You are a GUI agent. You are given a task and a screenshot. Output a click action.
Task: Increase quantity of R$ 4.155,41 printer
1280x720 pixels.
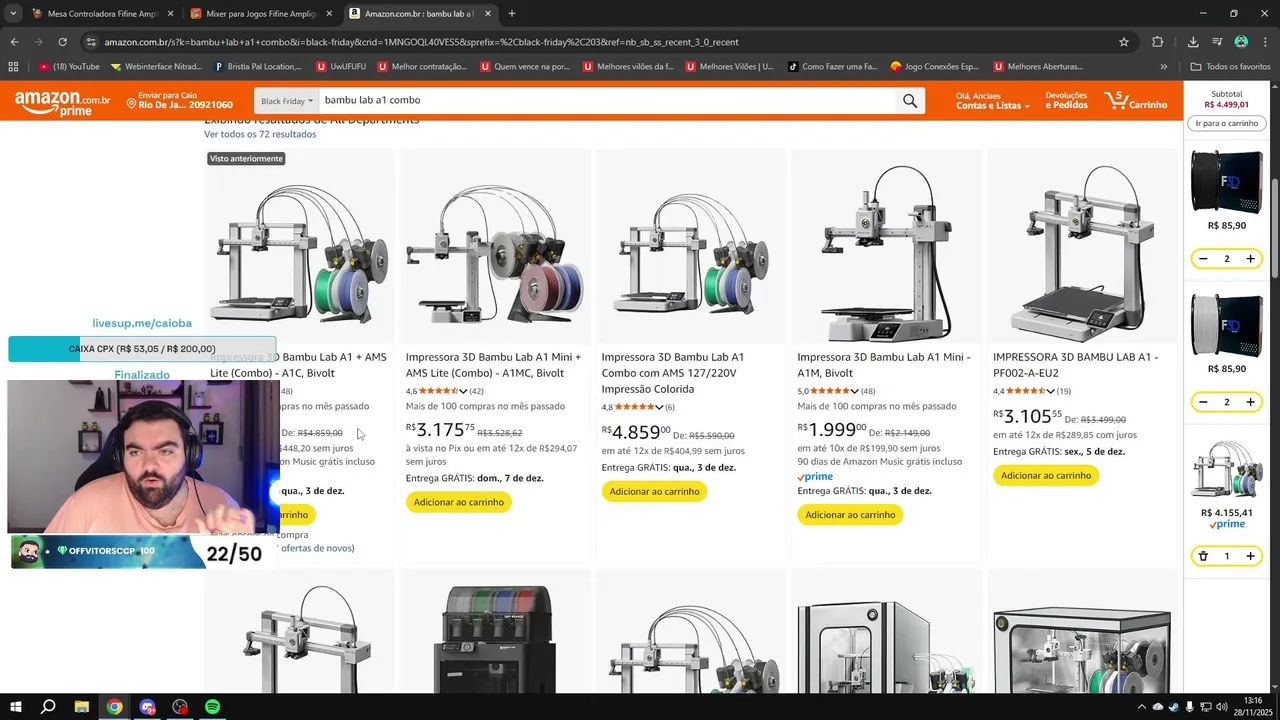click(x=1250, y=556)
